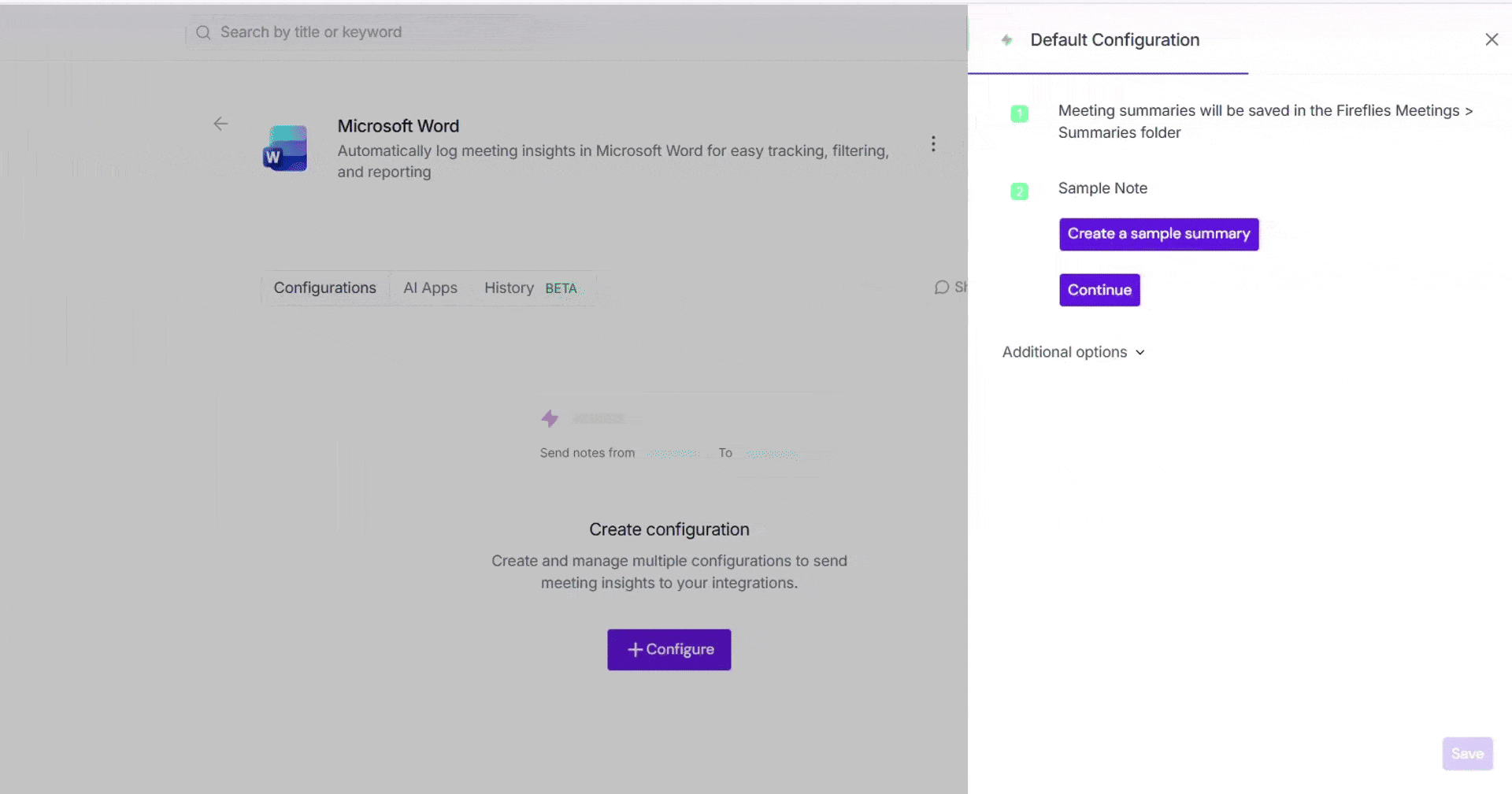Click the green step 1 badge

click(1020, 113)
